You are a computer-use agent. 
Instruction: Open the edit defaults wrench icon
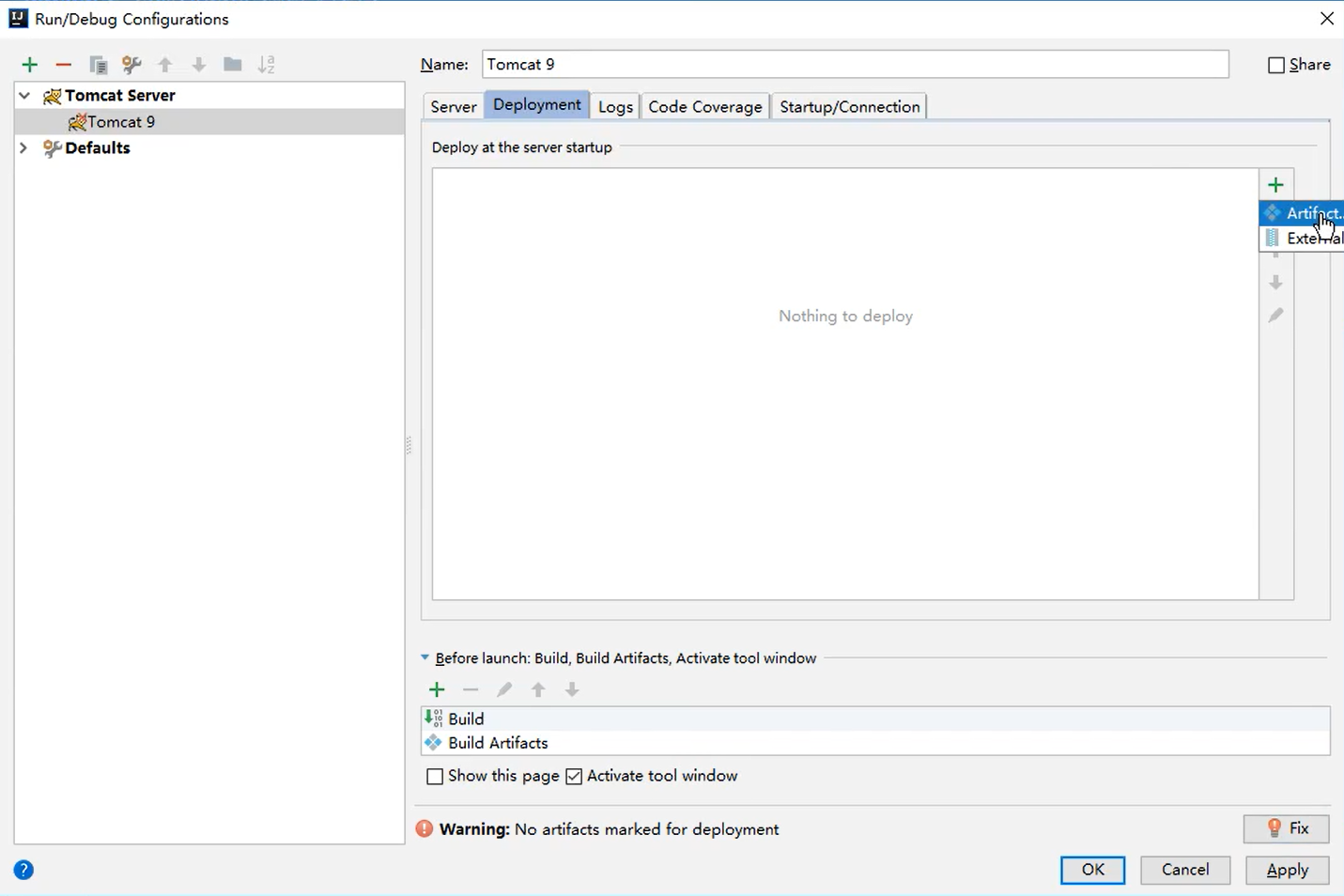[131, 65]
